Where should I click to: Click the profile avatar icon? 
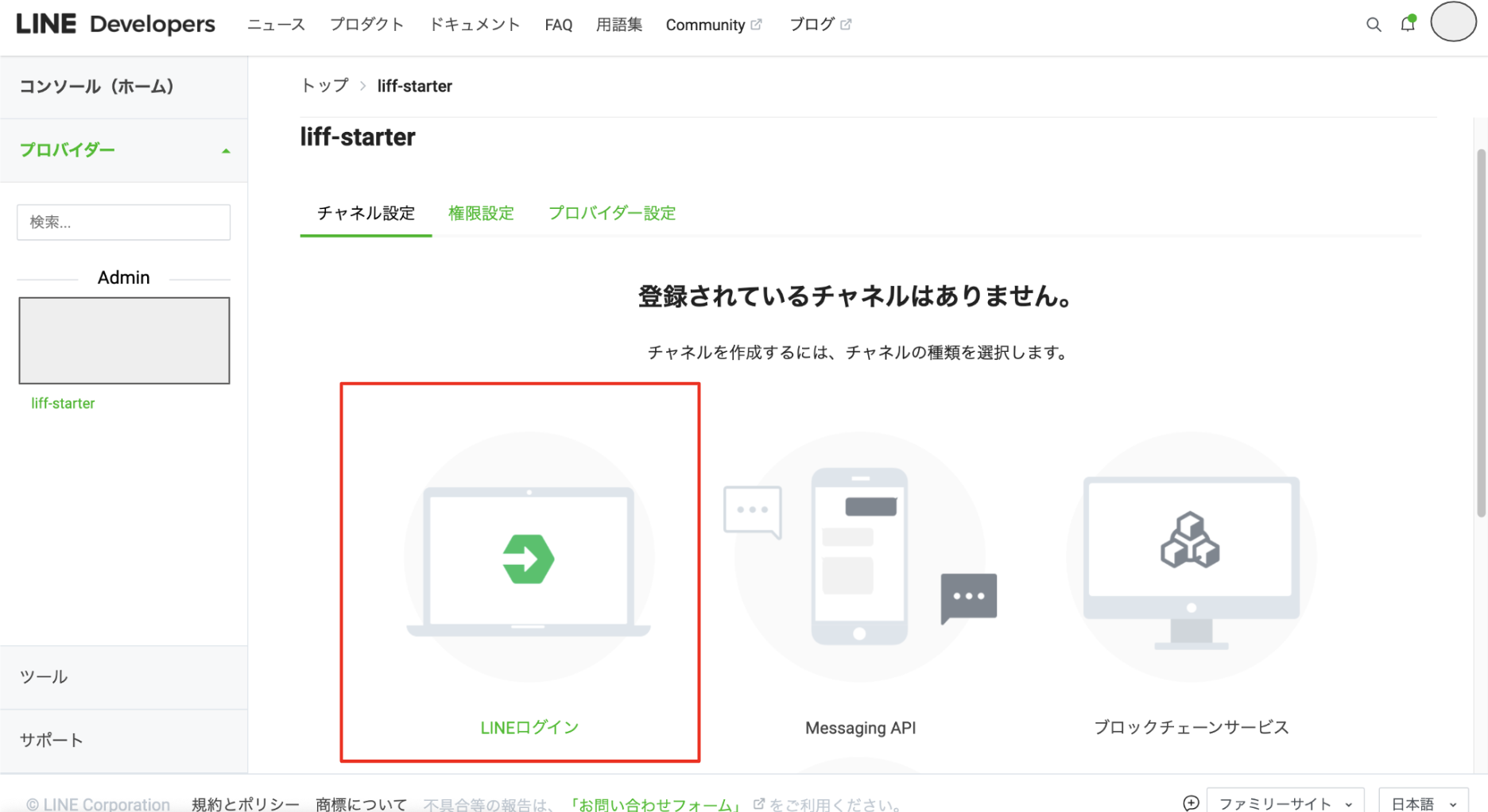[x=1453, y=22]
